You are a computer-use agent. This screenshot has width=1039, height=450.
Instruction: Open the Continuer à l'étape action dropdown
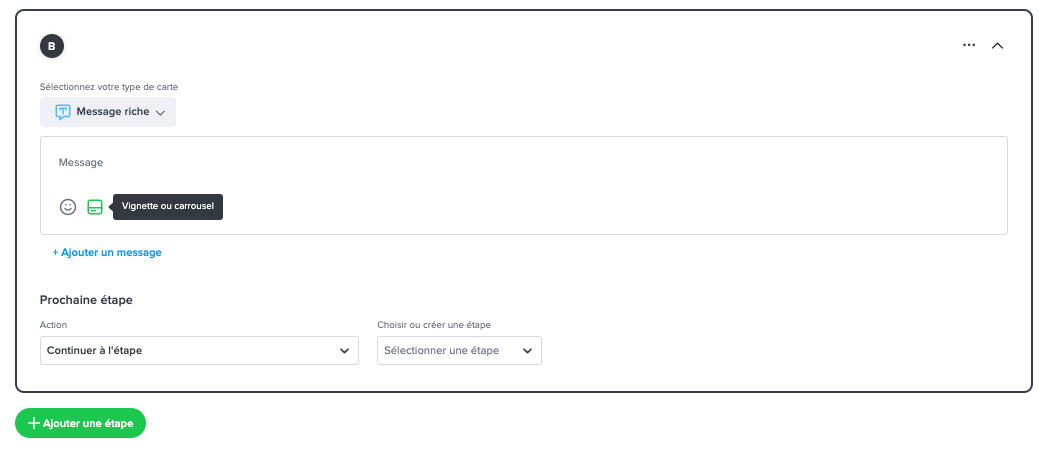(x=199, y=351)
